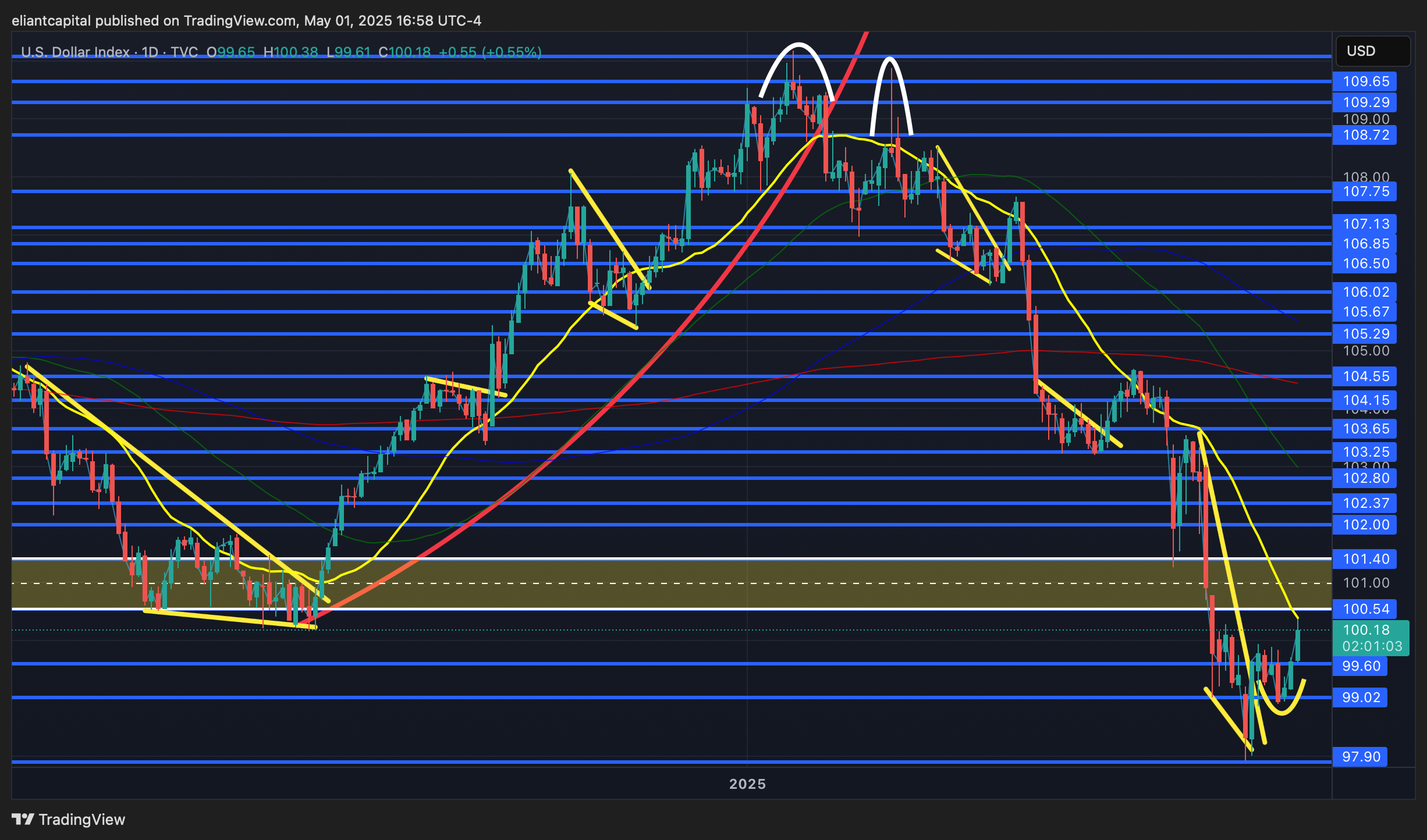1427x840 pixels.
Task: Select the 101.40 zone boundary label
Action: click(x=1364, y=559)
